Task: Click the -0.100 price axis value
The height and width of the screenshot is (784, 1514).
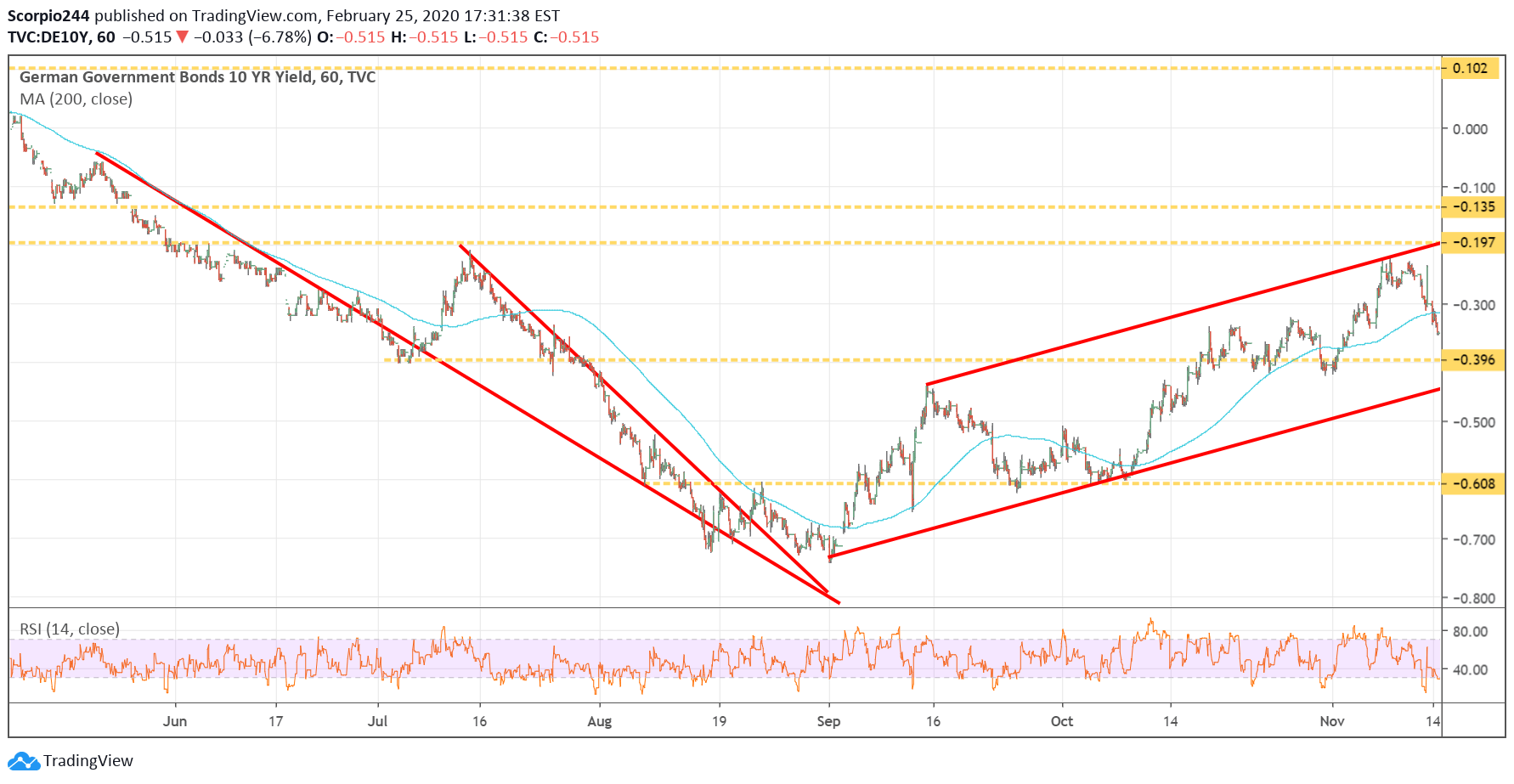Action: tap(1473, 188)
